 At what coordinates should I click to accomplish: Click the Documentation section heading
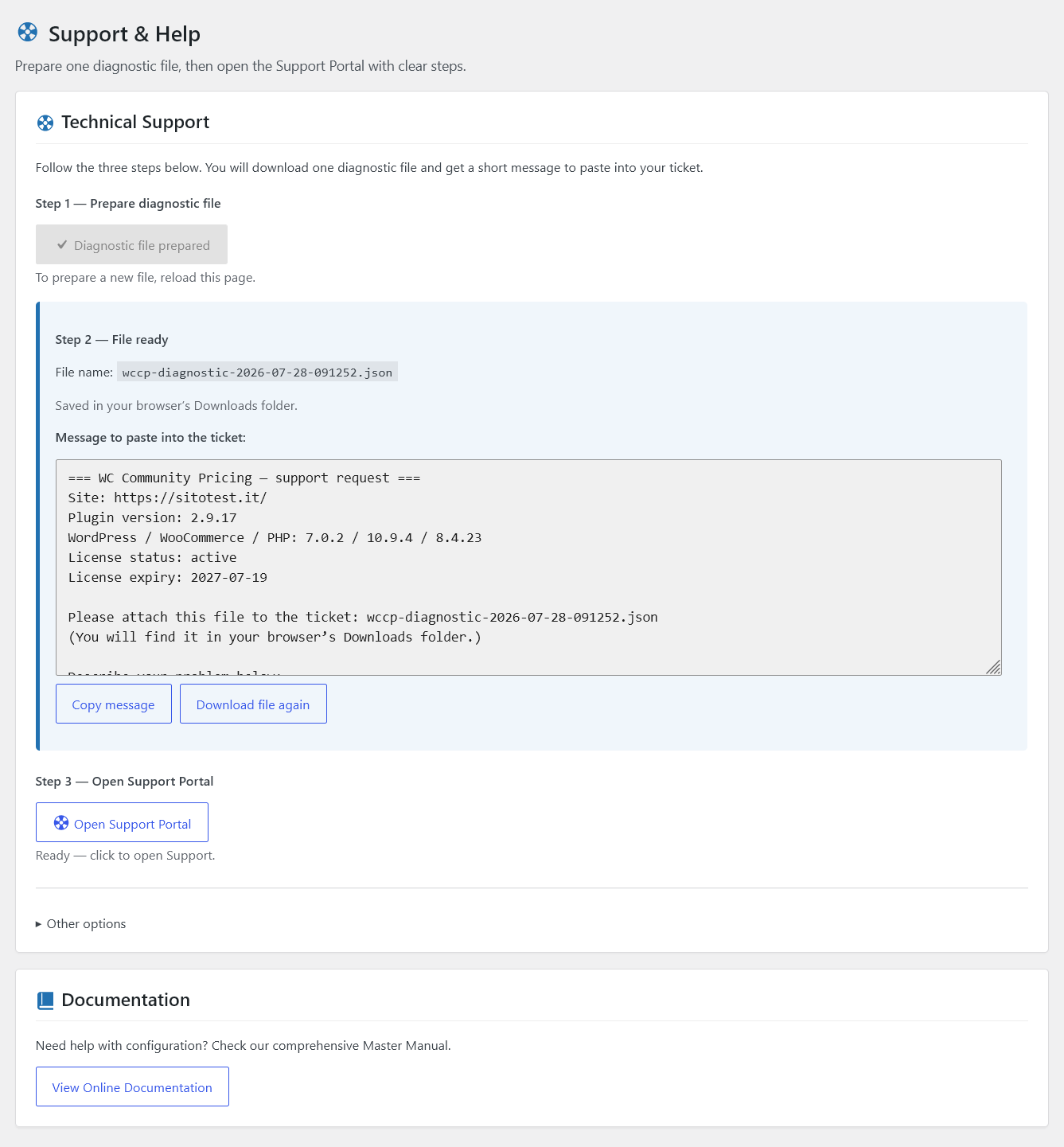tap(126, 1000)
